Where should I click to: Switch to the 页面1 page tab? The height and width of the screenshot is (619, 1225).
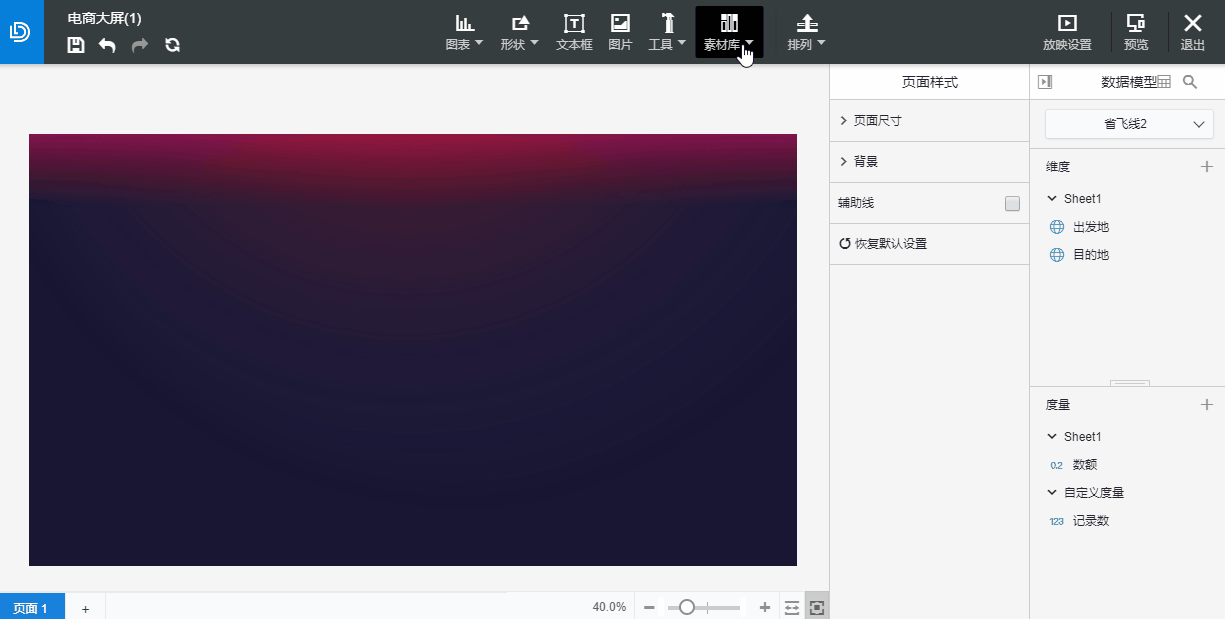click(31, 607)
